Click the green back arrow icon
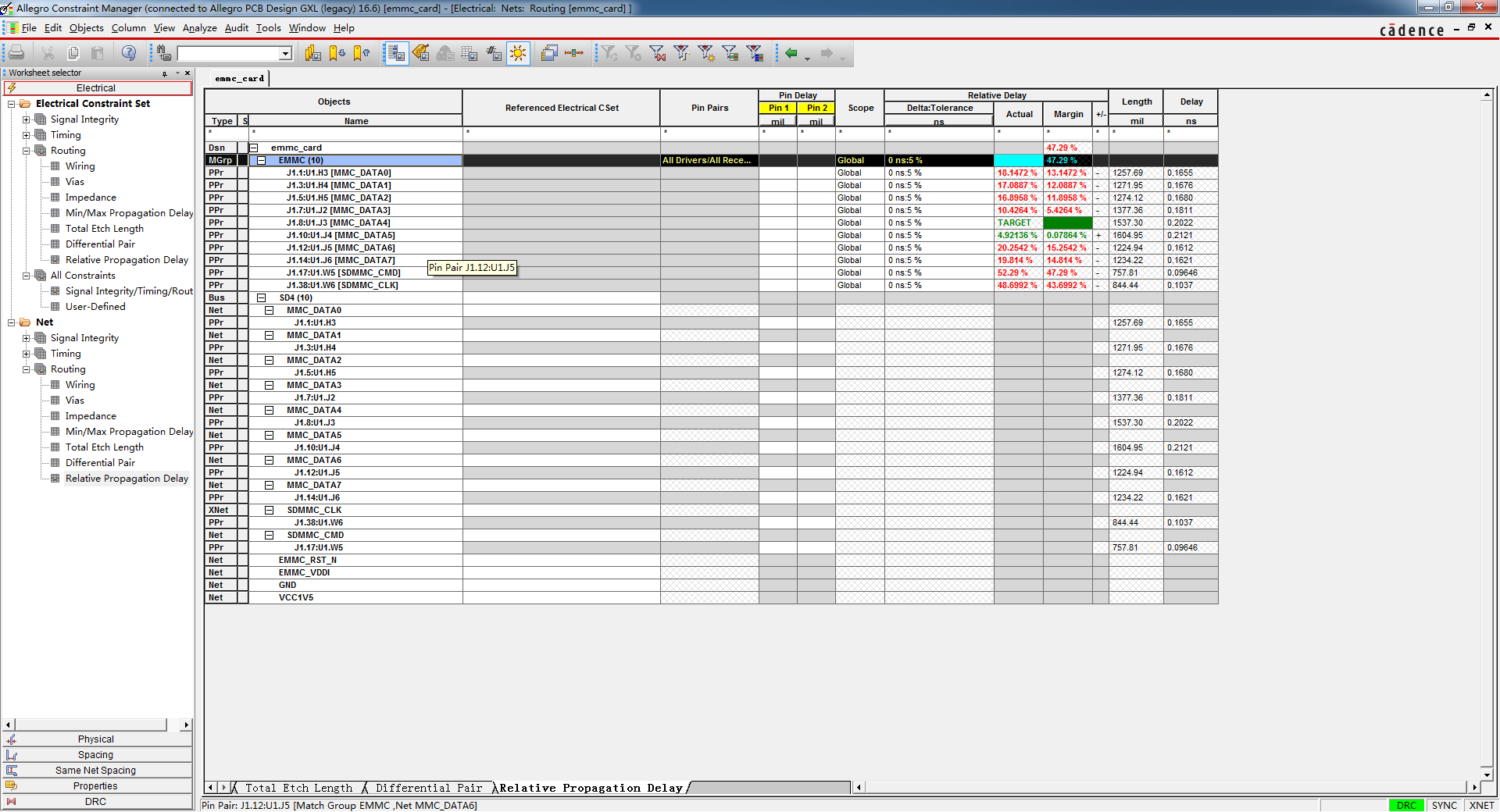 tap(791, 53)
